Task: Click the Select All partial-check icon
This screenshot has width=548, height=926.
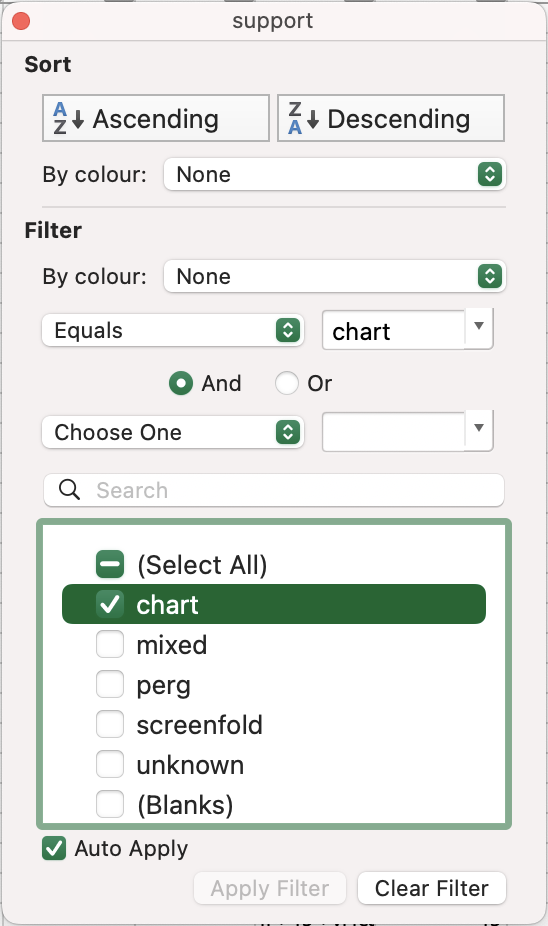Action: pyautogui.click(x=110, y=564)
